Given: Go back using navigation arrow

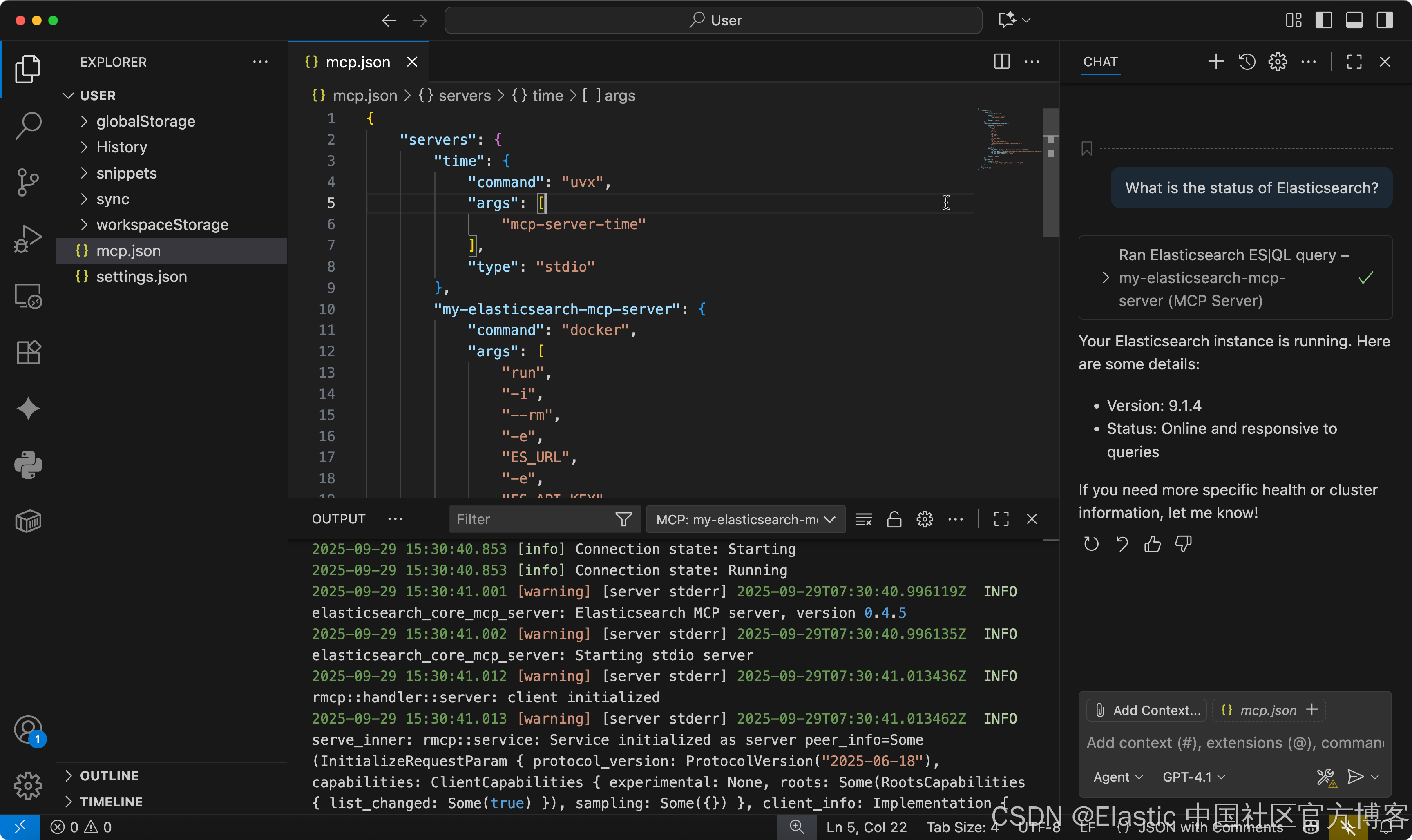Looking at the screenshot, I should click(389, 20).
